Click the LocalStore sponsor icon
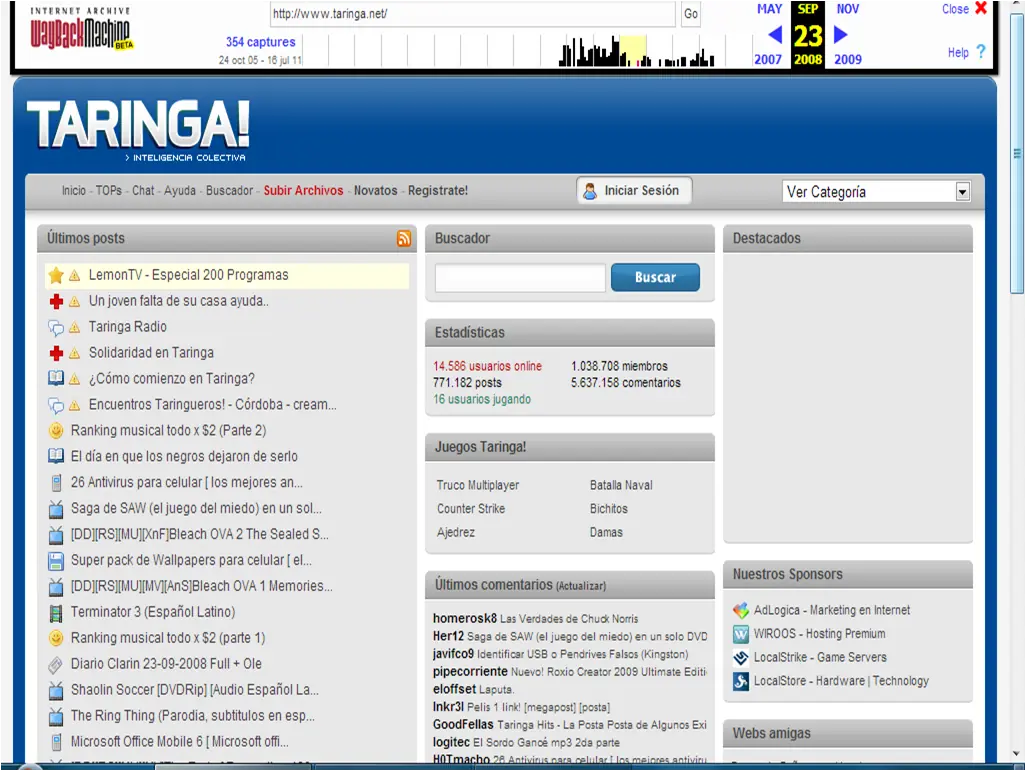 [741, 681]
